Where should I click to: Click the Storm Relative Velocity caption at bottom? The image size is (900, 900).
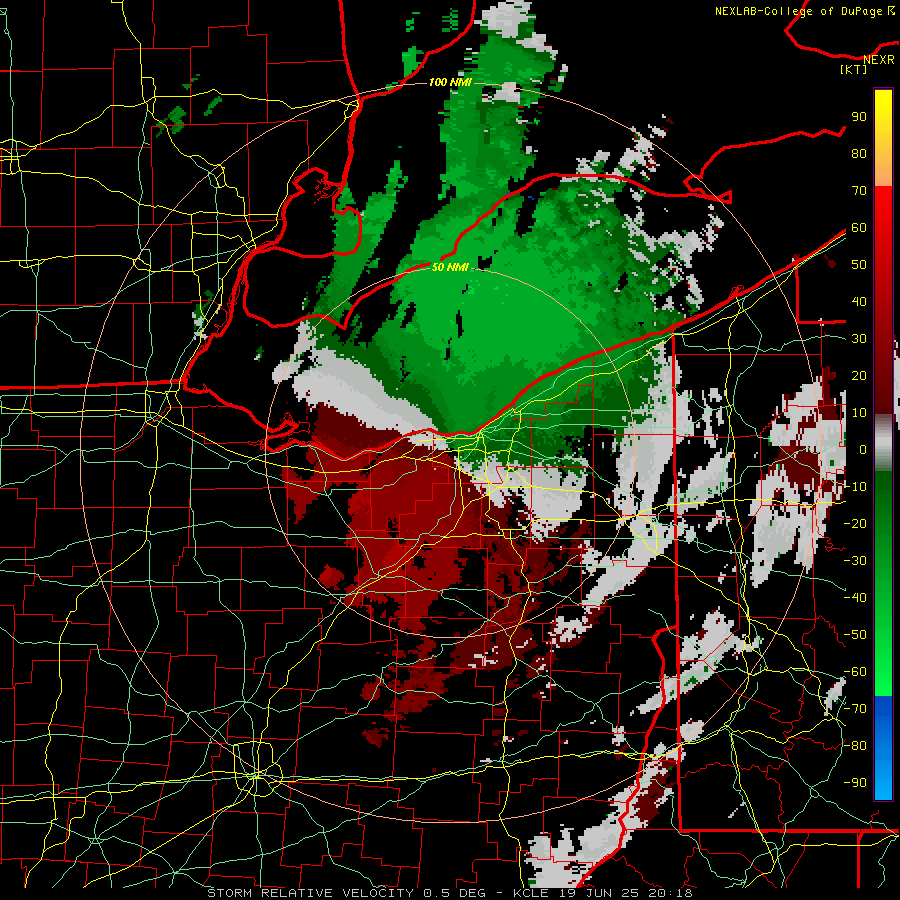[x=449, y=893]
